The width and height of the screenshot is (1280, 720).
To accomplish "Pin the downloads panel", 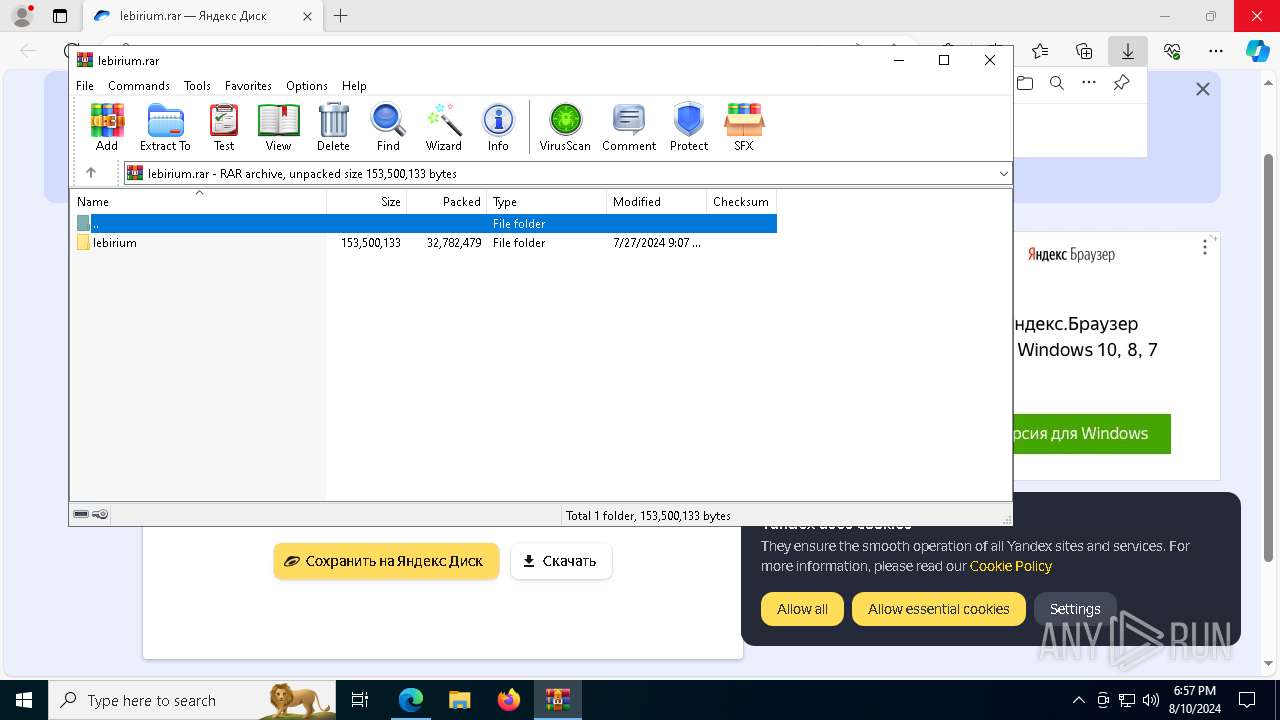I will pos(1122,83).
